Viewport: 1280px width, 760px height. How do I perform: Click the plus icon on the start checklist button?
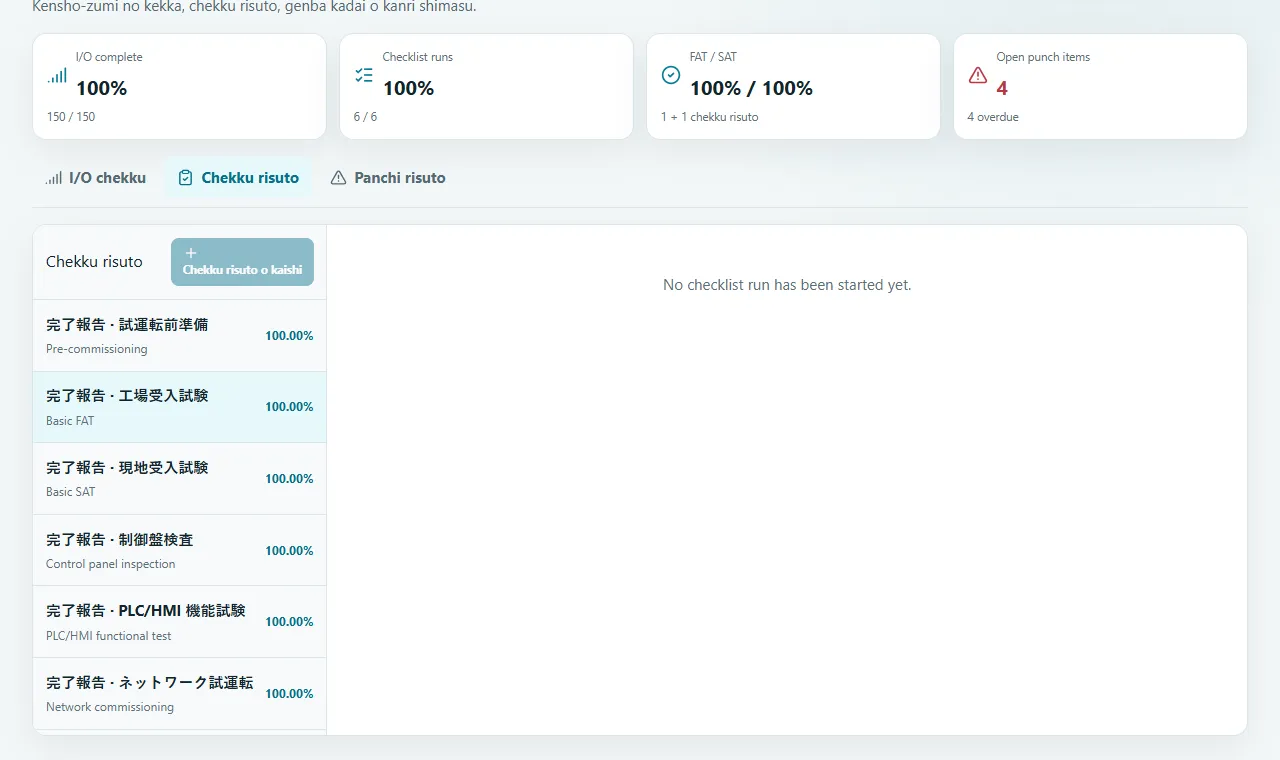point(191,253)
